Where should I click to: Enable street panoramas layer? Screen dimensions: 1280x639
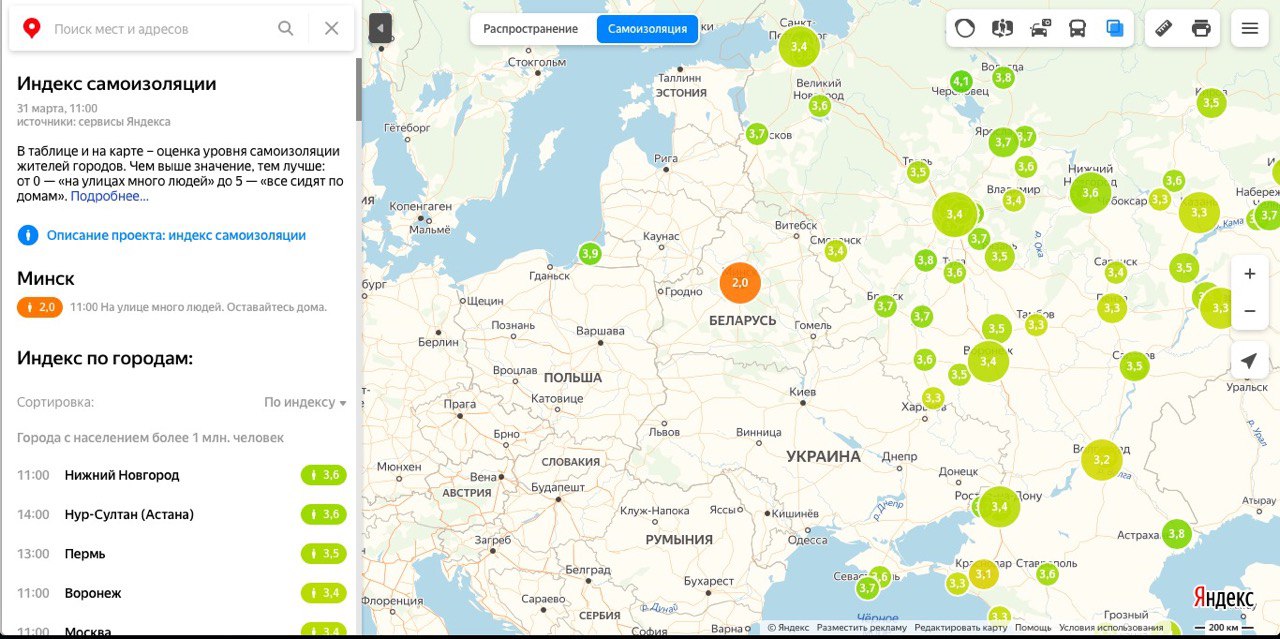click(x=1002, y=28)
